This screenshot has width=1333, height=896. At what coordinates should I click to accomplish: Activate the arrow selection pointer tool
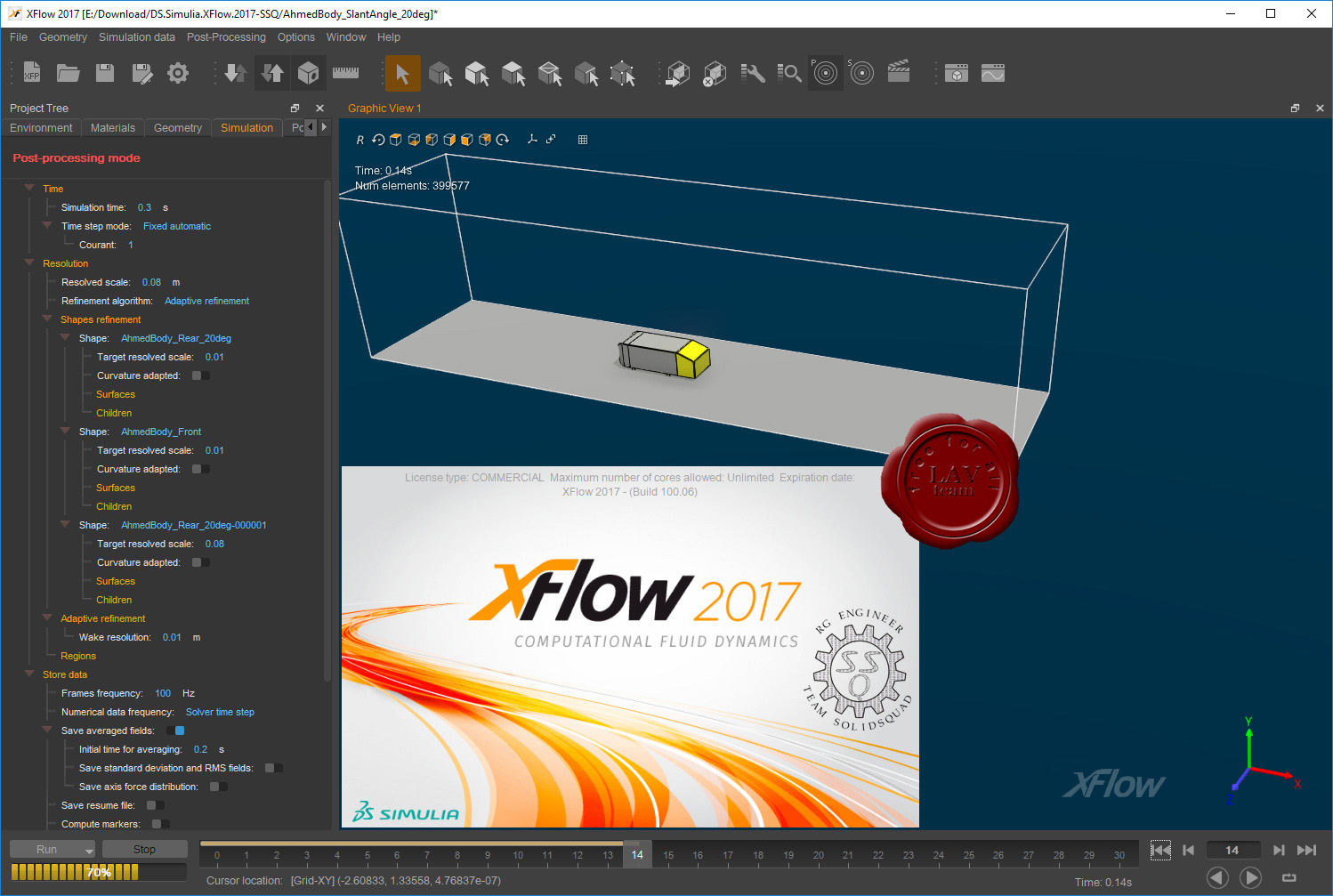pos(402,73)
